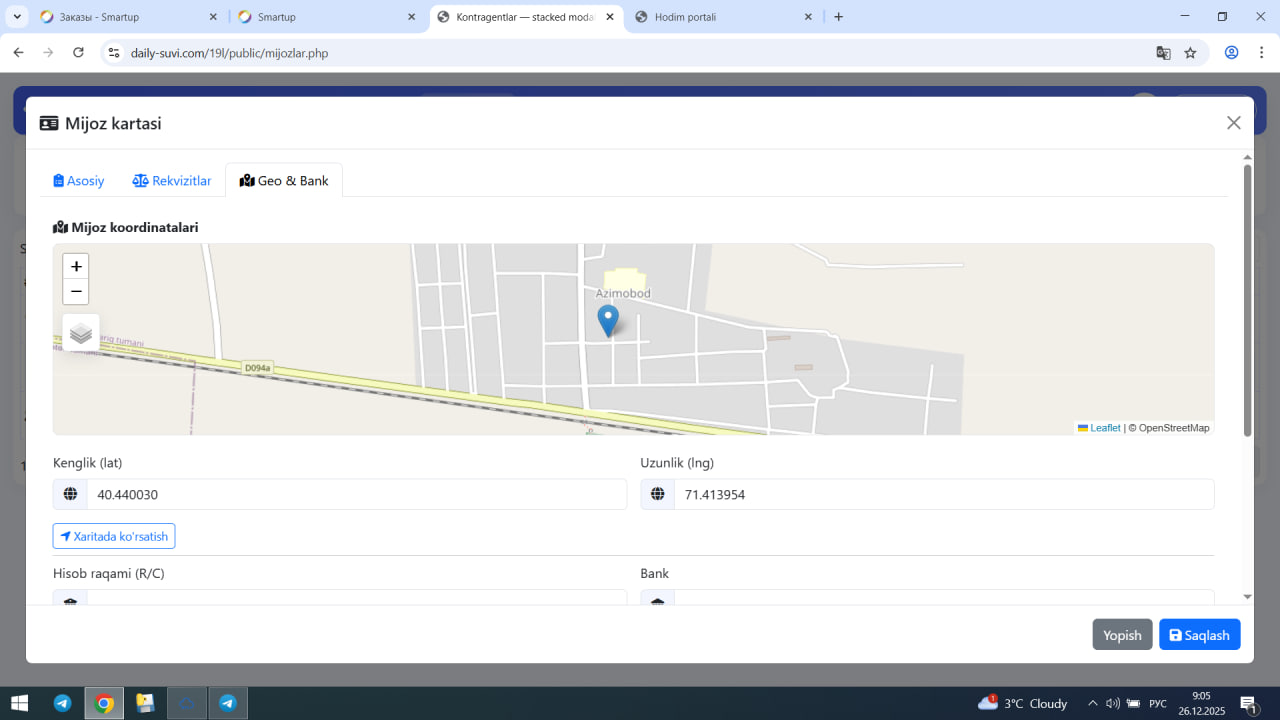Click the dialog scrollbar up arrow

coord(1247,157)
